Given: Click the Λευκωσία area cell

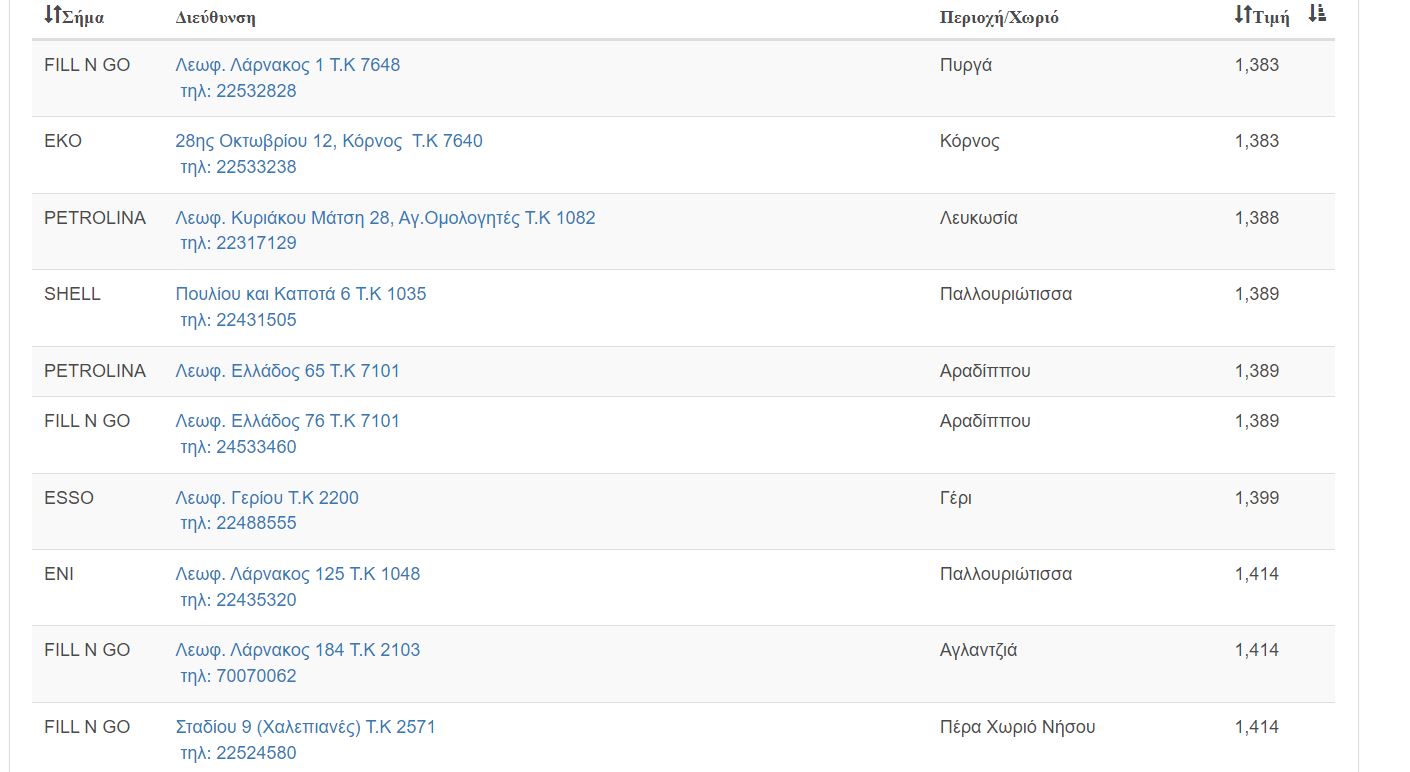Looking at the screenshot, I should [x=979, y=218].
